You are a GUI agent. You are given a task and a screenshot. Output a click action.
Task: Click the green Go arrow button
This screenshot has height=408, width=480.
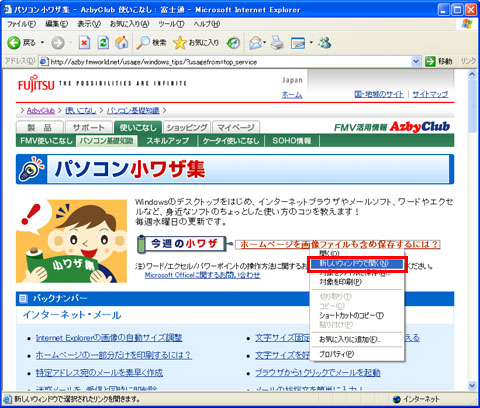430,61
